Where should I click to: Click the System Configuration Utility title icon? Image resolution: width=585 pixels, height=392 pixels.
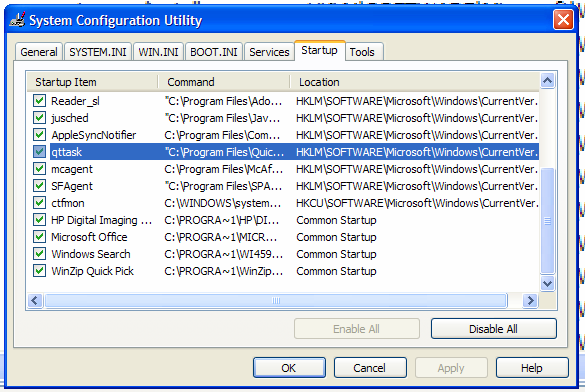[x=17, y=20]
